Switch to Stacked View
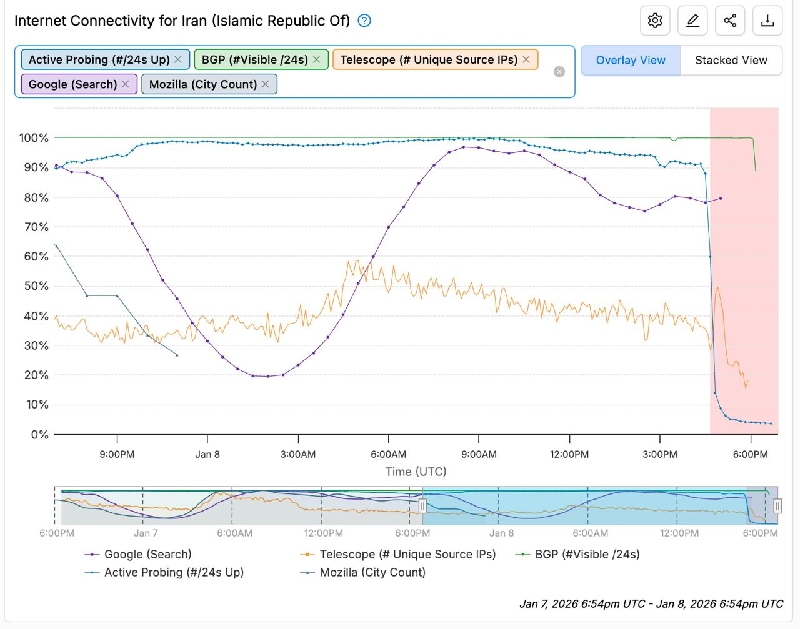800x629 pixels. [731, 60]
